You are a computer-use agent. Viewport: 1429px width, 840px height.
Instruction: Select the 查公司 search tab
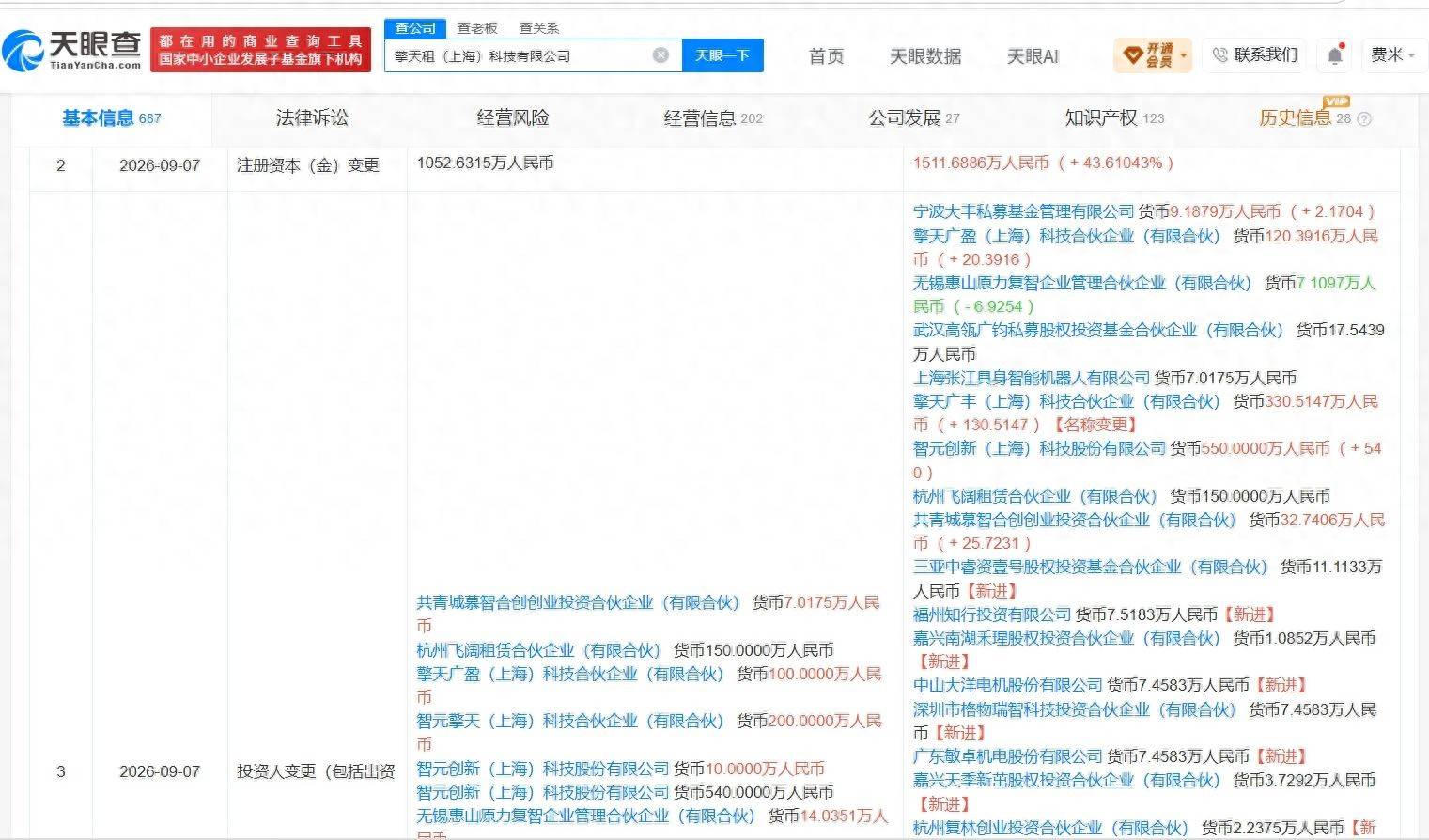(415, 28)
